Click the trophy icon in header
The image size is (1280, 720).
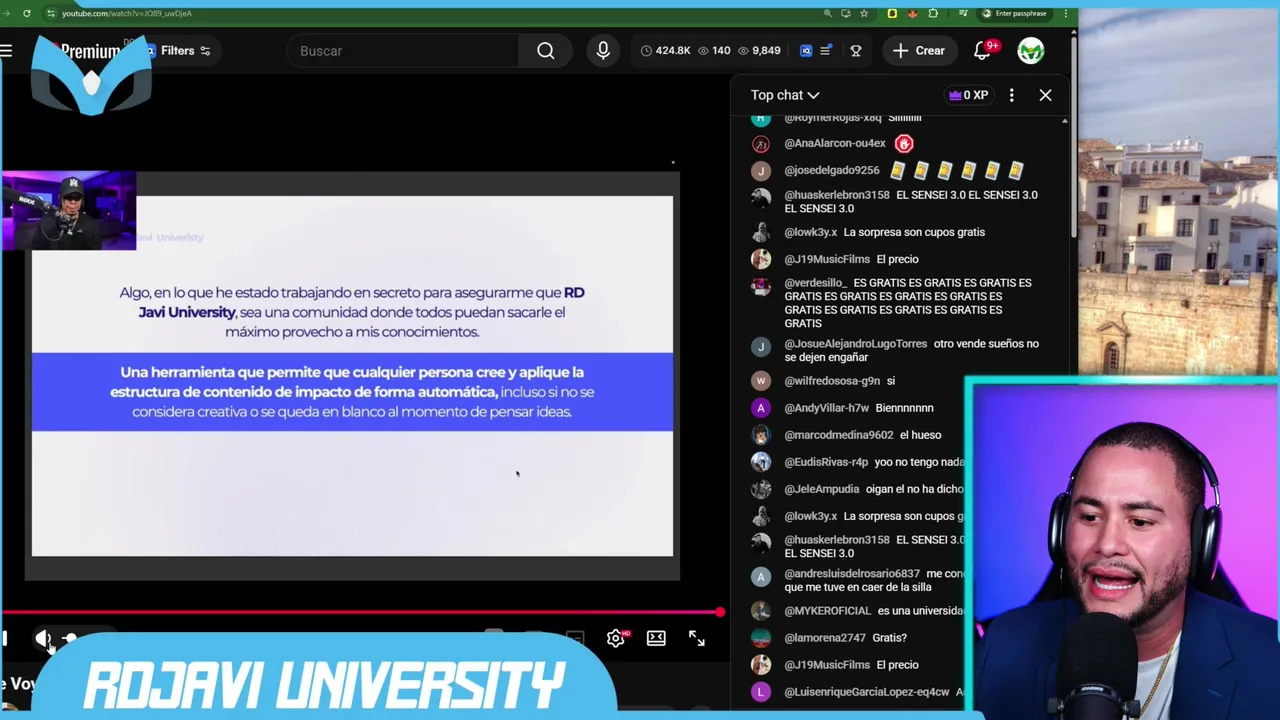pyautogui.click(x=856, y=51)
